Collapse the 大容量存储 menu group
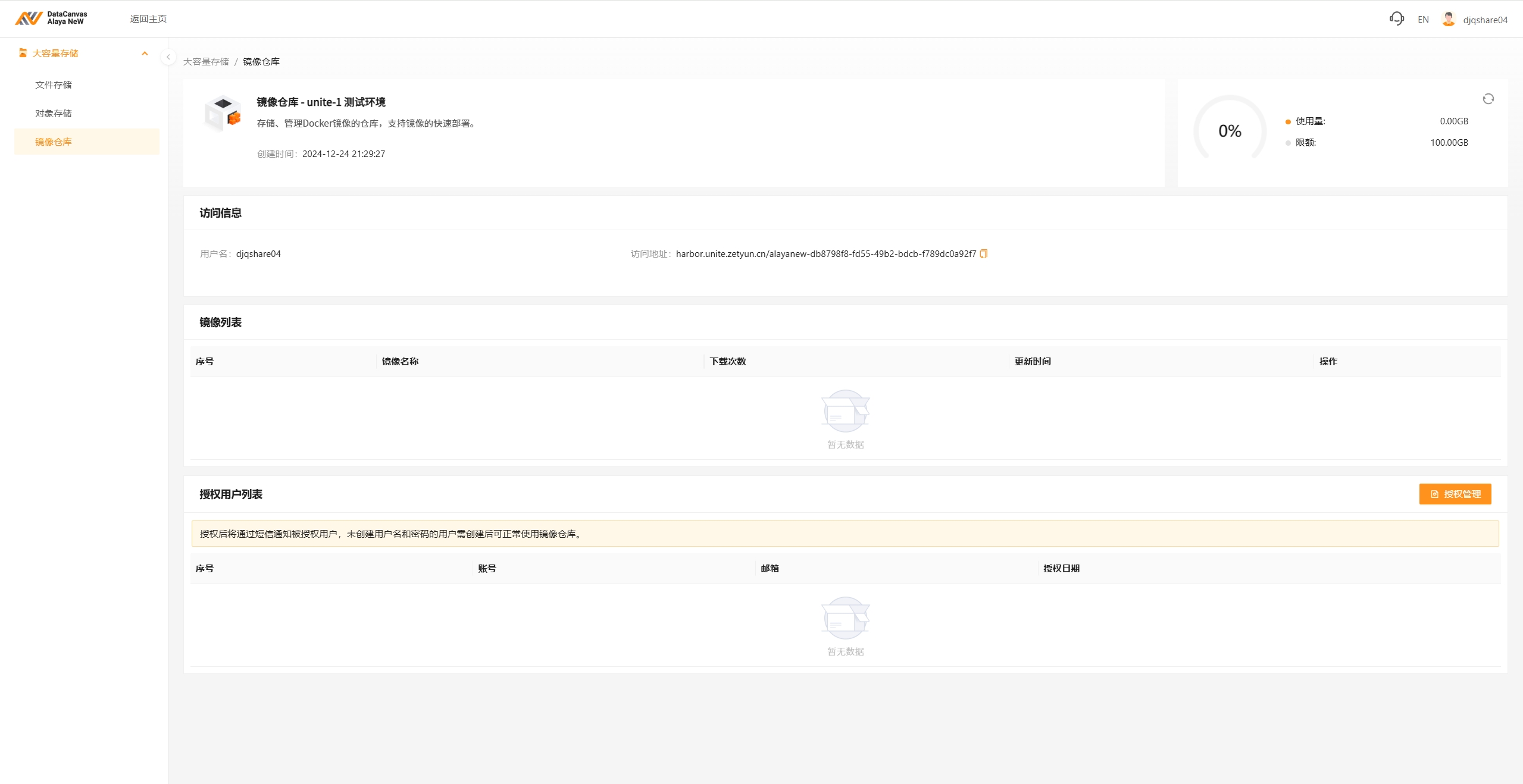This screenshot has width=1523, height=784. (x=145, y=54)
